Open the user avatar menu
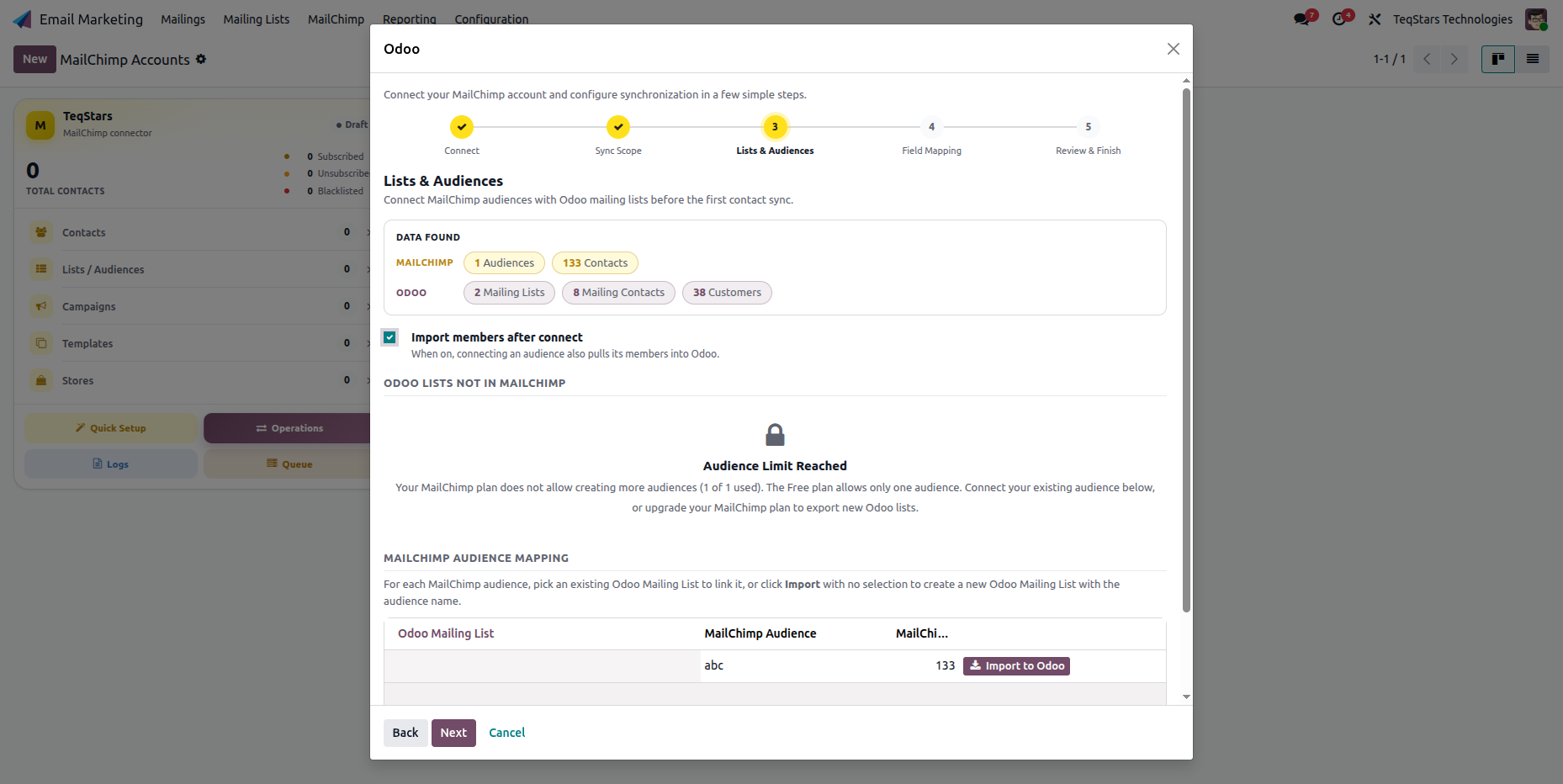 pos(1536,19)
